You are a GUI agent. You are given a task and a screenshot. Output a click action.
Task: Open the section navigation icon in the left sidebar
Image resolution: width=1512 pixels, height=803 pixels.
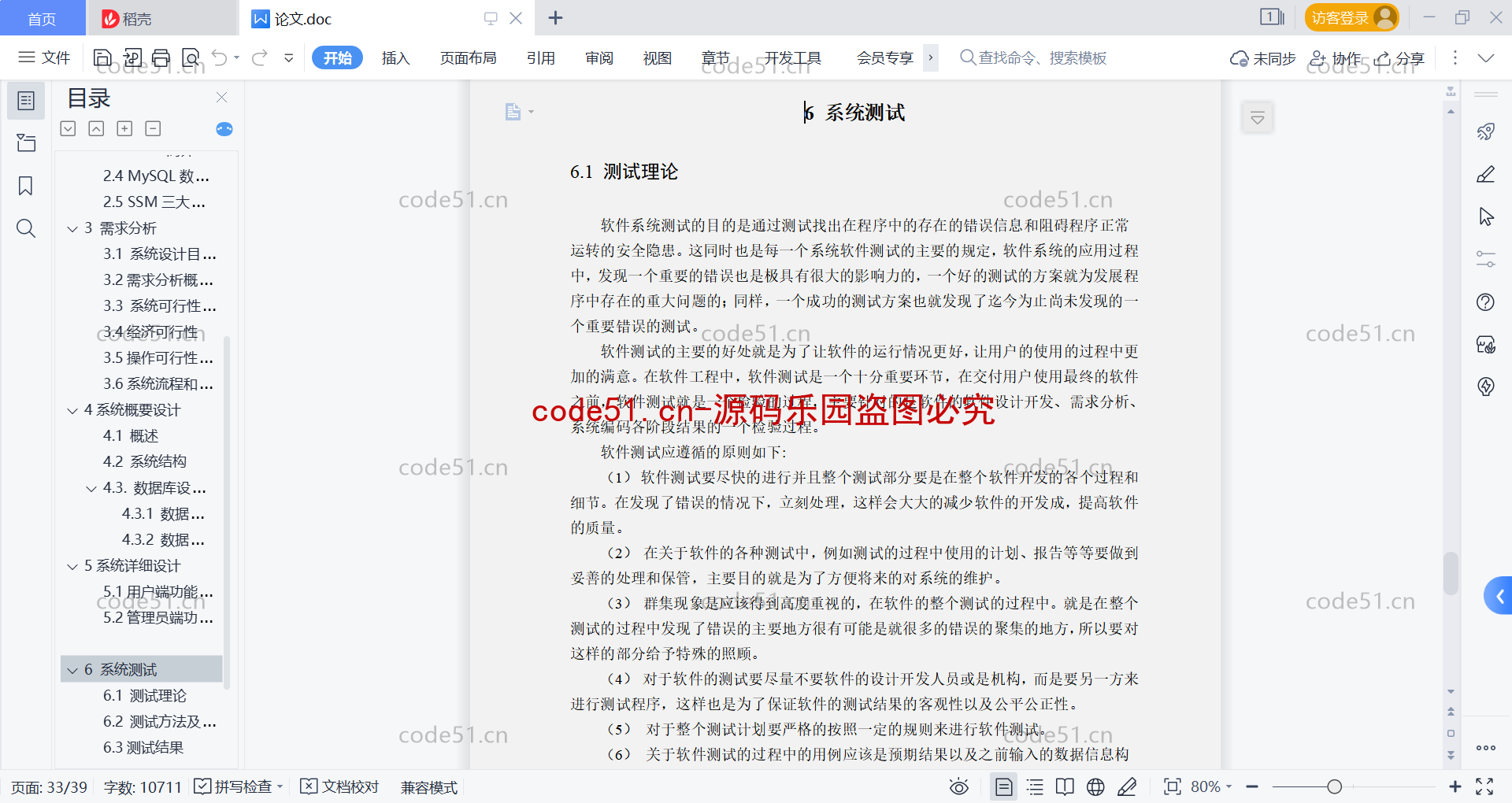click(26, 142)
